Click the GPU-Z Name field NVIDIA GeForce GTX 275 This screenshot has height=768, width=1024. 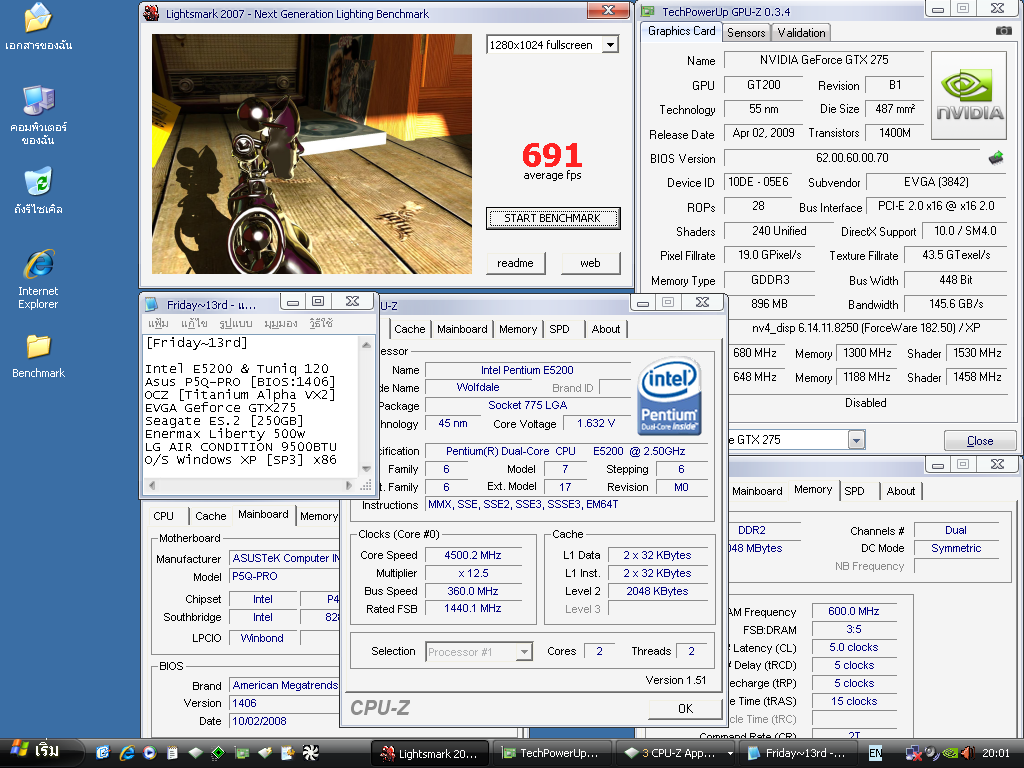click(824, 60)
